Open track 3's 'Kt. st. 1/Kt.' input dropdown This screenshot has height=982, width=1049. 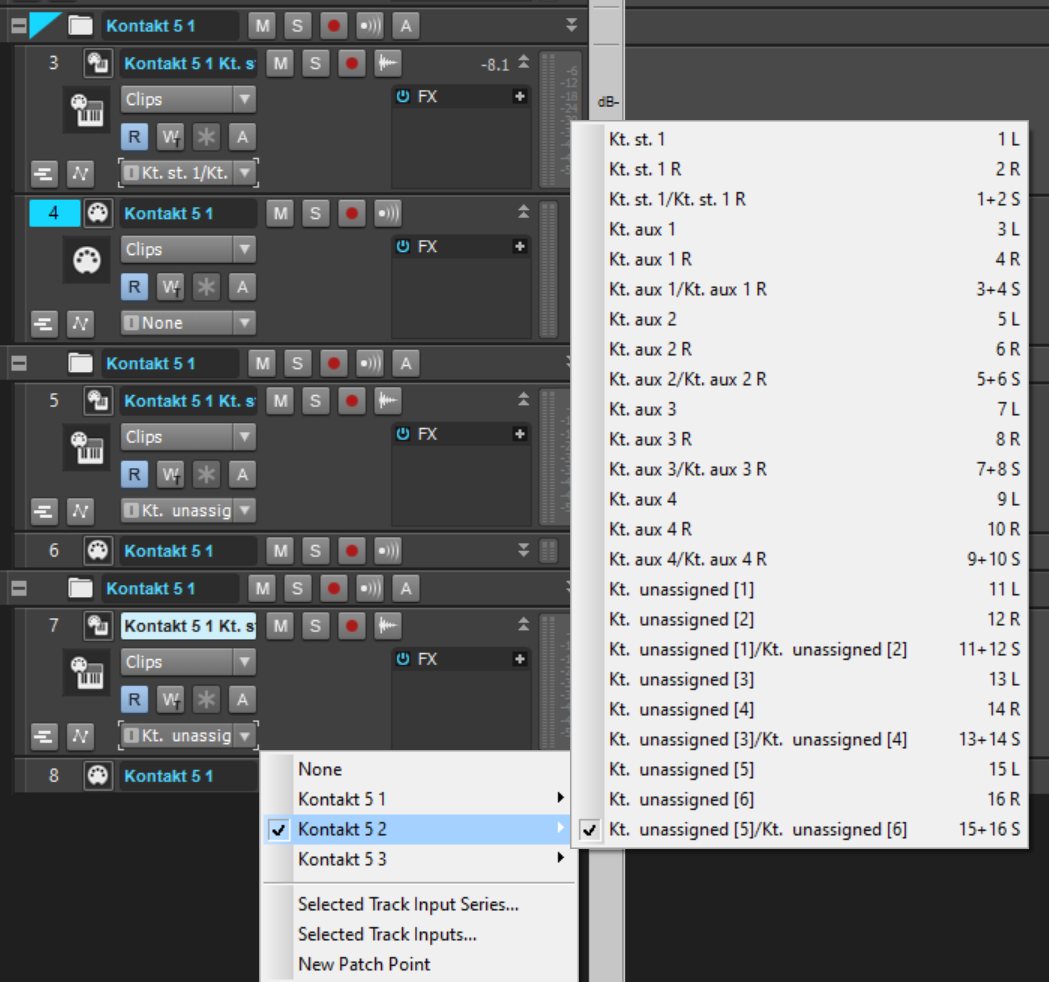[188, 173]
